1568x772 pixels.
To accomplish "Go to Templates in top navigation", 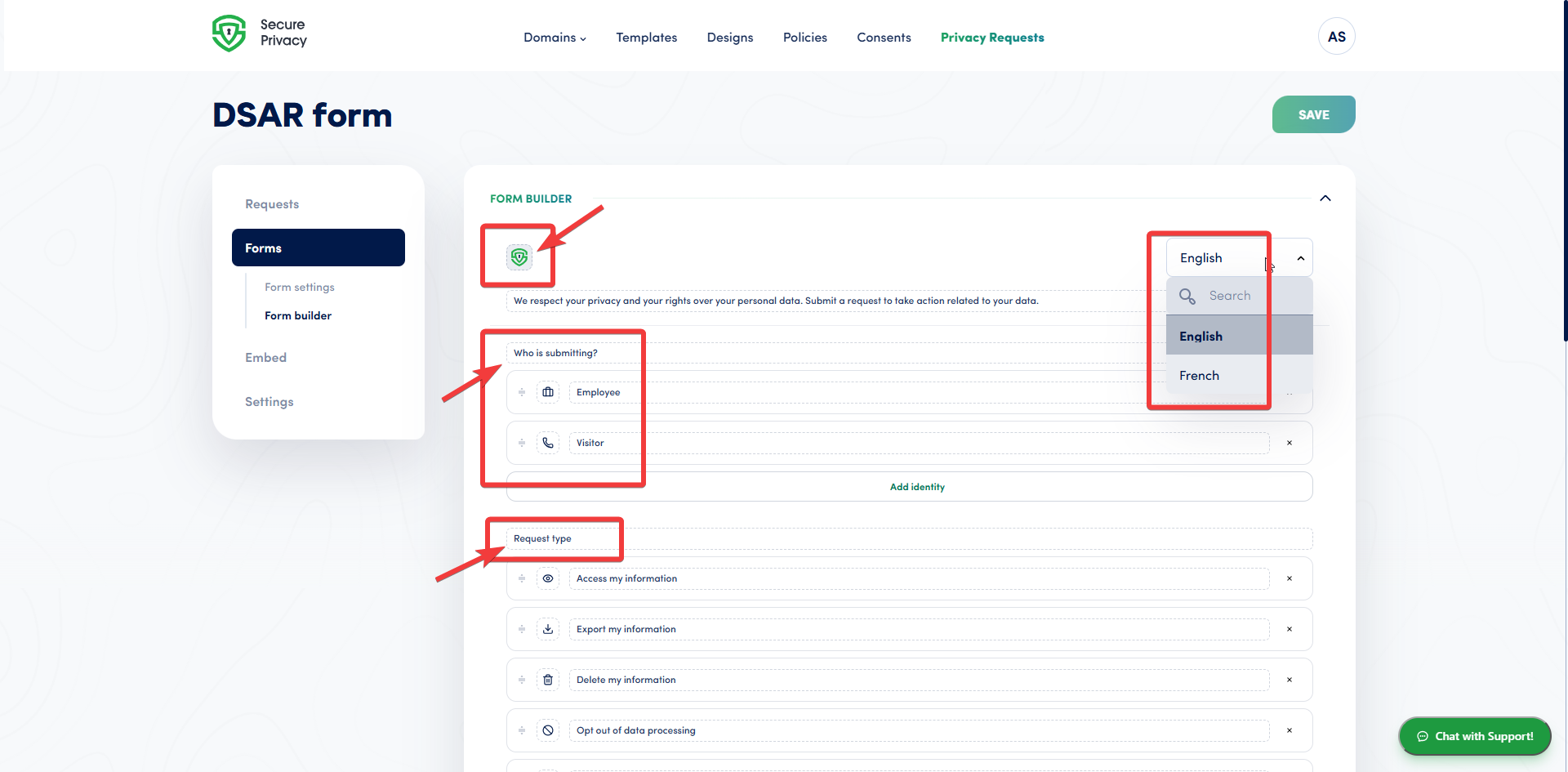I will [646, 38].
